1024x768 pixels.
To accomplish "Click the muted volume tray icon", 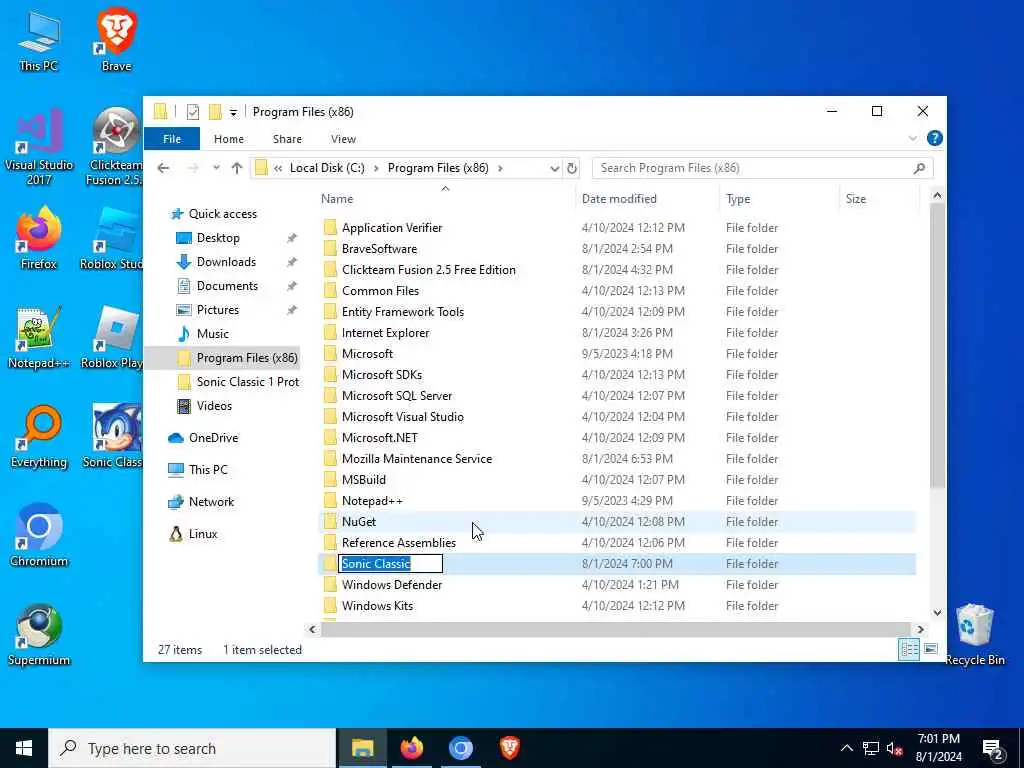I will (x=894, y=748).
